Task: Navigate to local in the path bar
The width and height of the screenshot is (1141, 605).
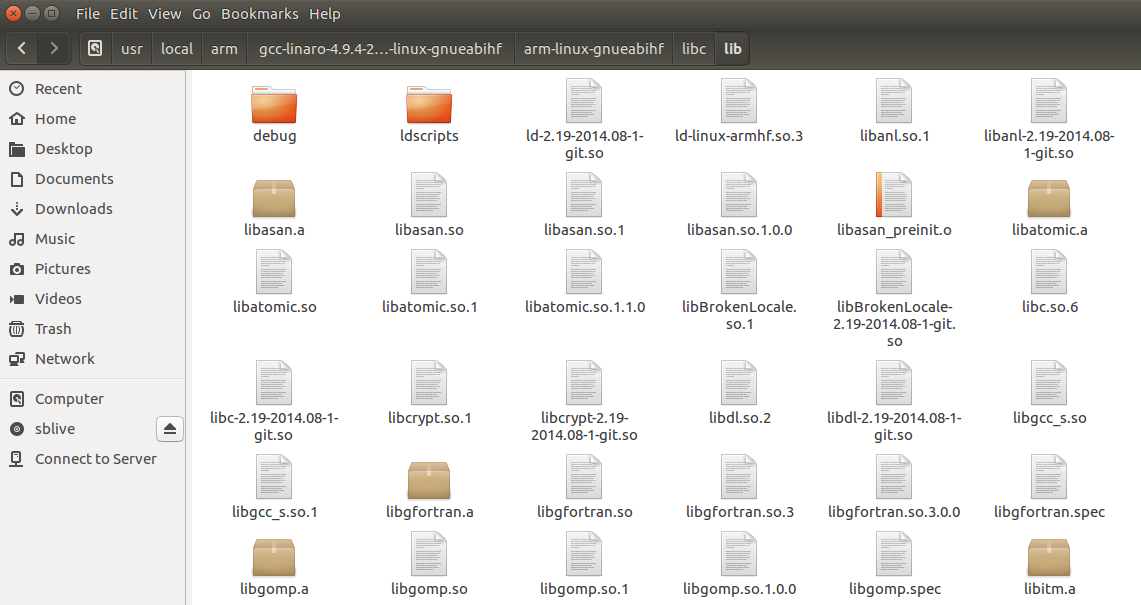Action: pos(177,49)
